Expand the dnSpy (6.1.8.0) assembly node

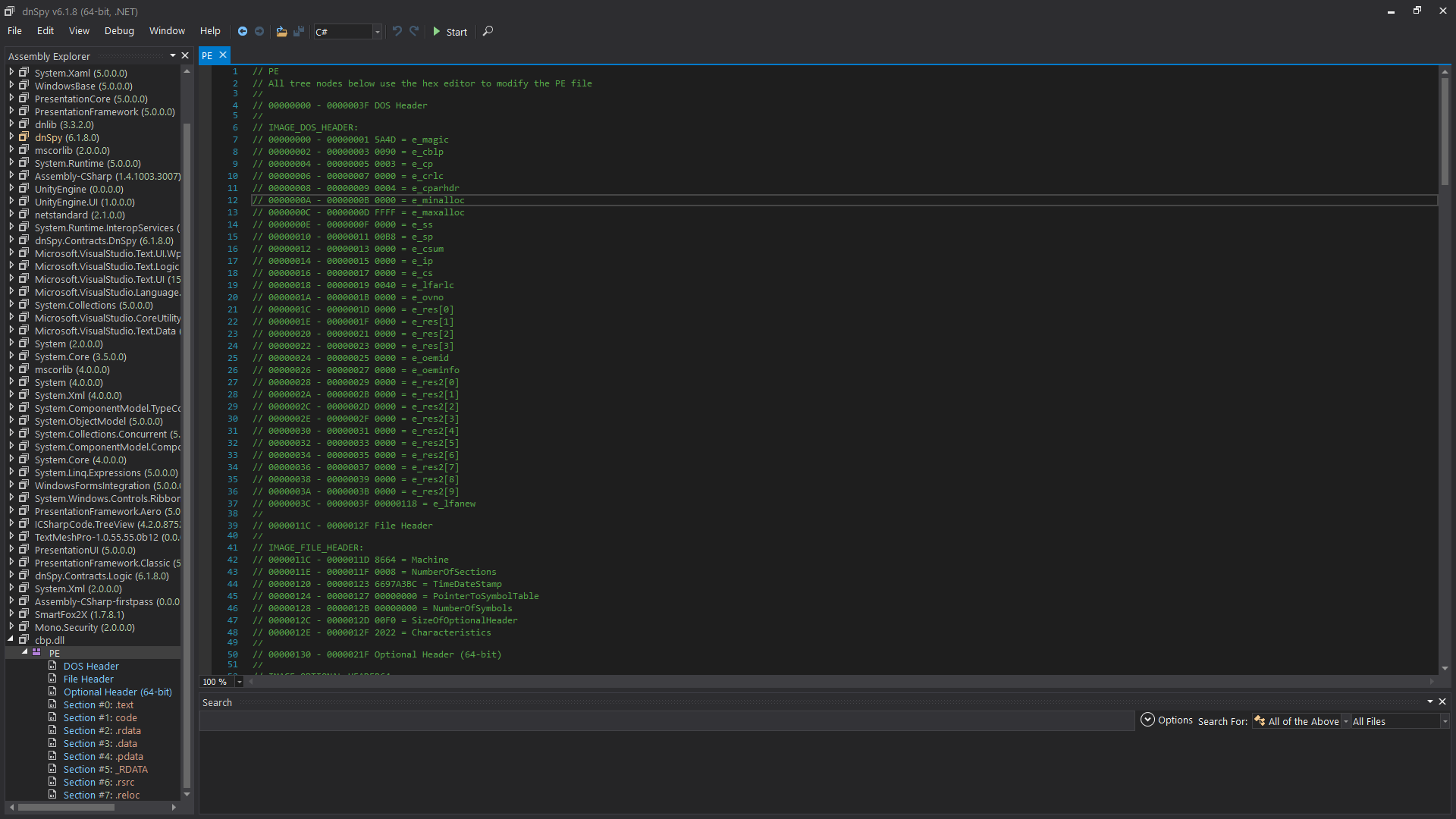11,137
